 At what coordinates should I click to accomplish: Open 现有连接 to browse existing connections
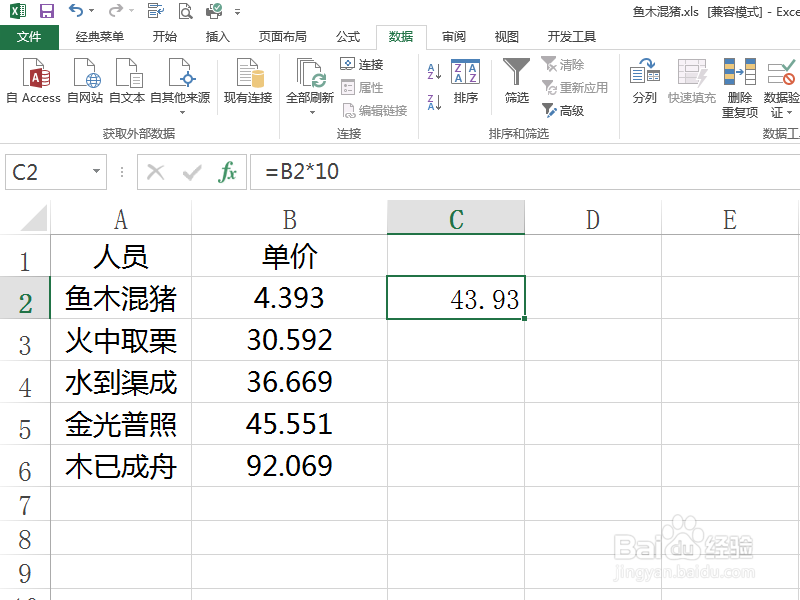(247, 80)
